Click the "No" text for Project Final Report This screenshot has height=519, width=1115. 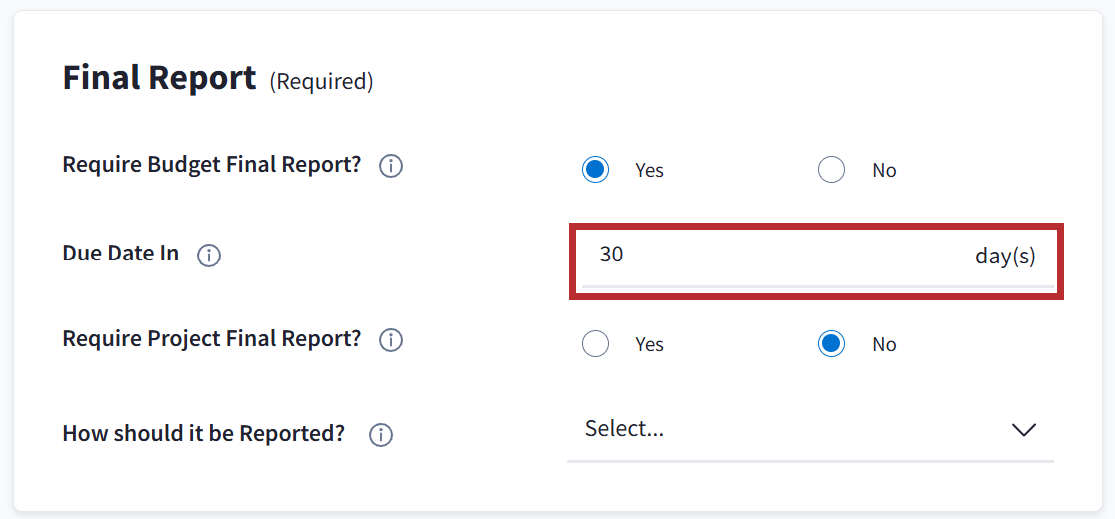coord(884,345)
